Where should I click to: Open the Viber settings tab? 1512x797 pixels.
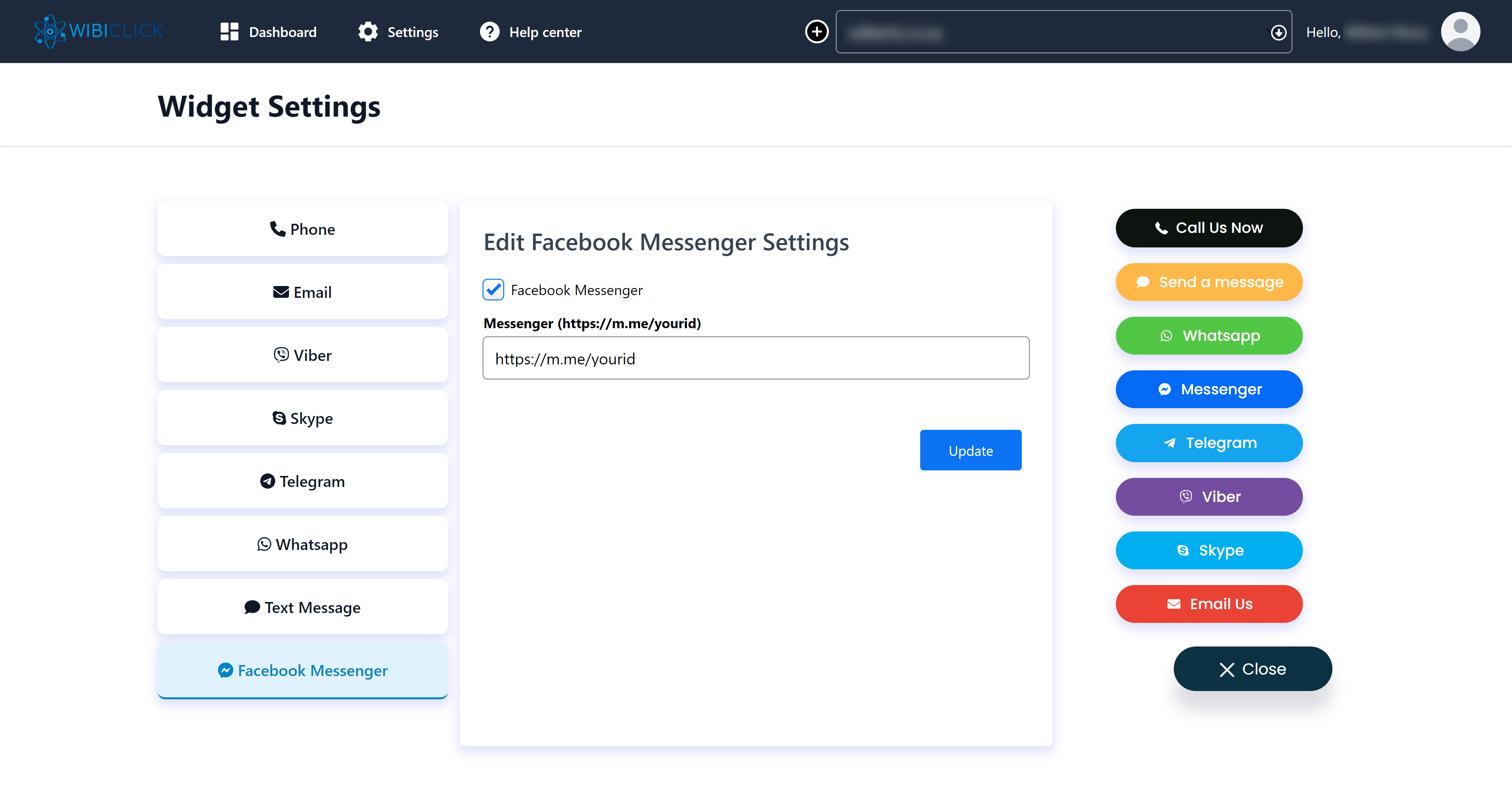click(x=302, y=355)
